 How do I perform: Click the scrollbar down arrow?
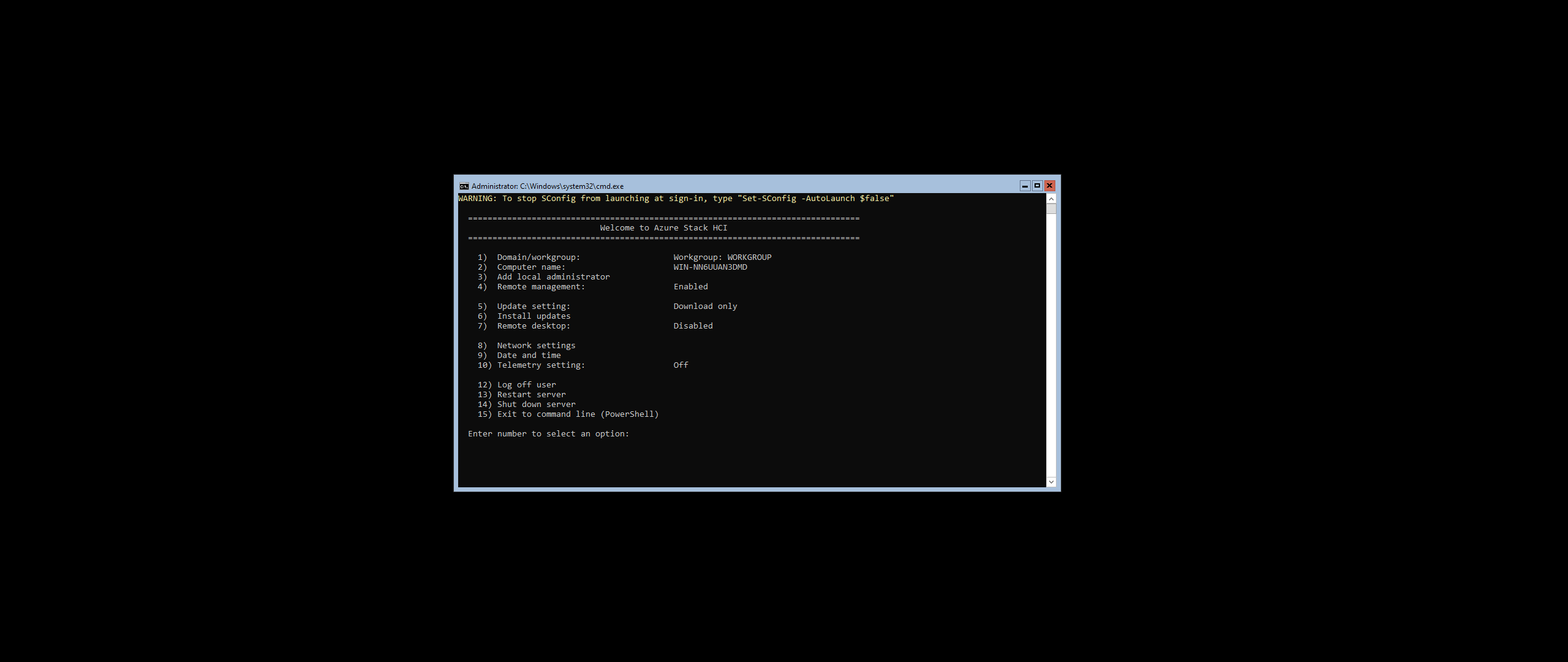(x=1051, y=482)
